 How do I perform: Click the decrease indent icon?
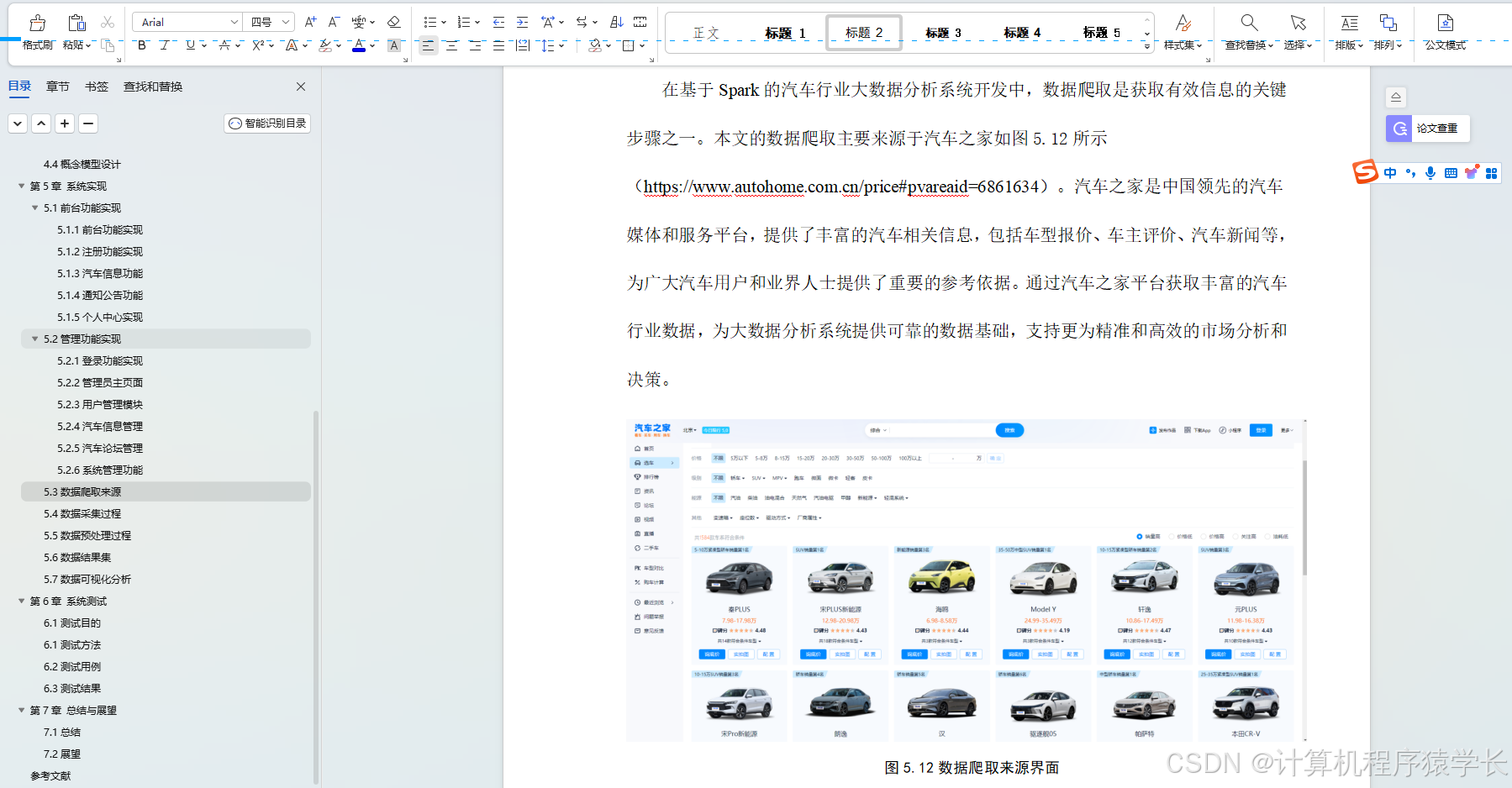[499, 22]
